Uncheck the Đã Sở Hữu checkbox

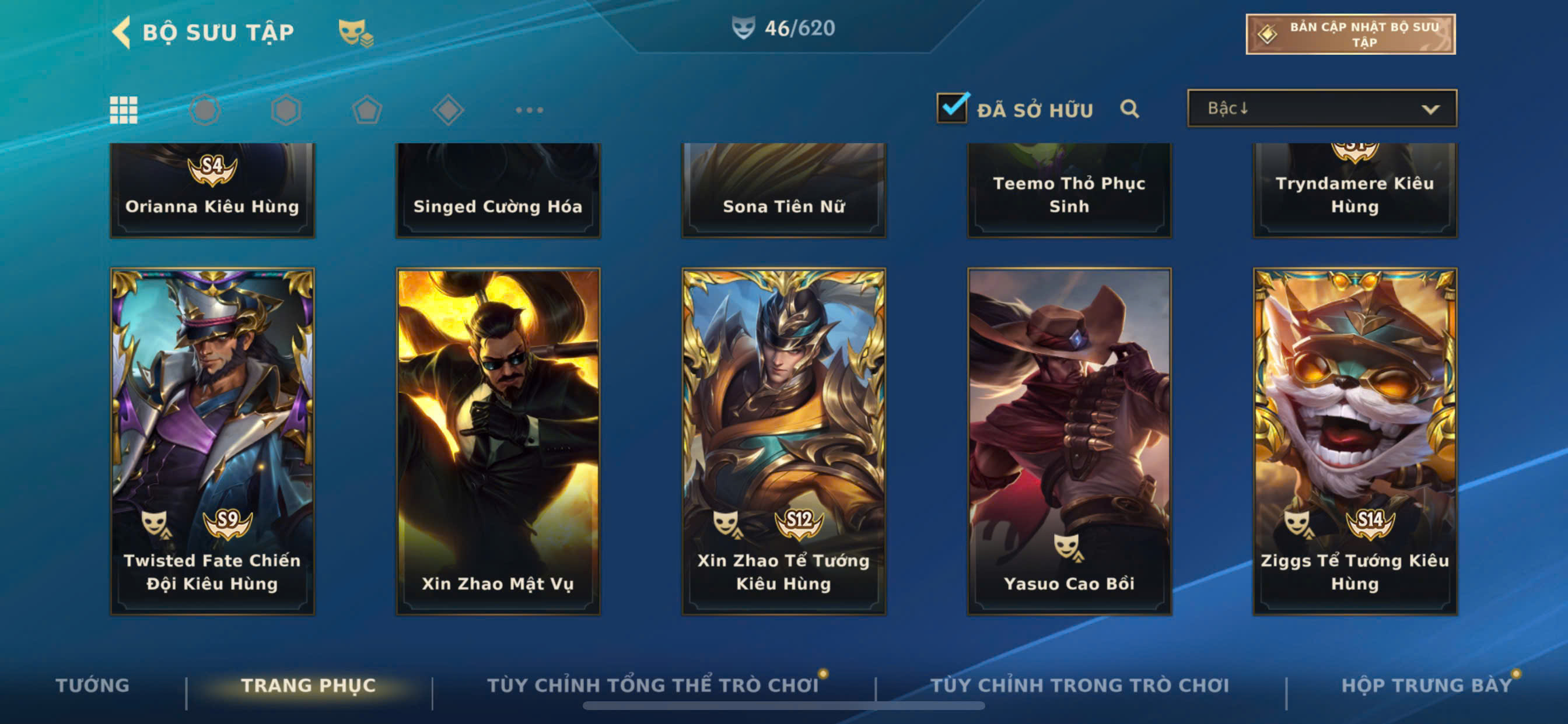tap(952, 108)
